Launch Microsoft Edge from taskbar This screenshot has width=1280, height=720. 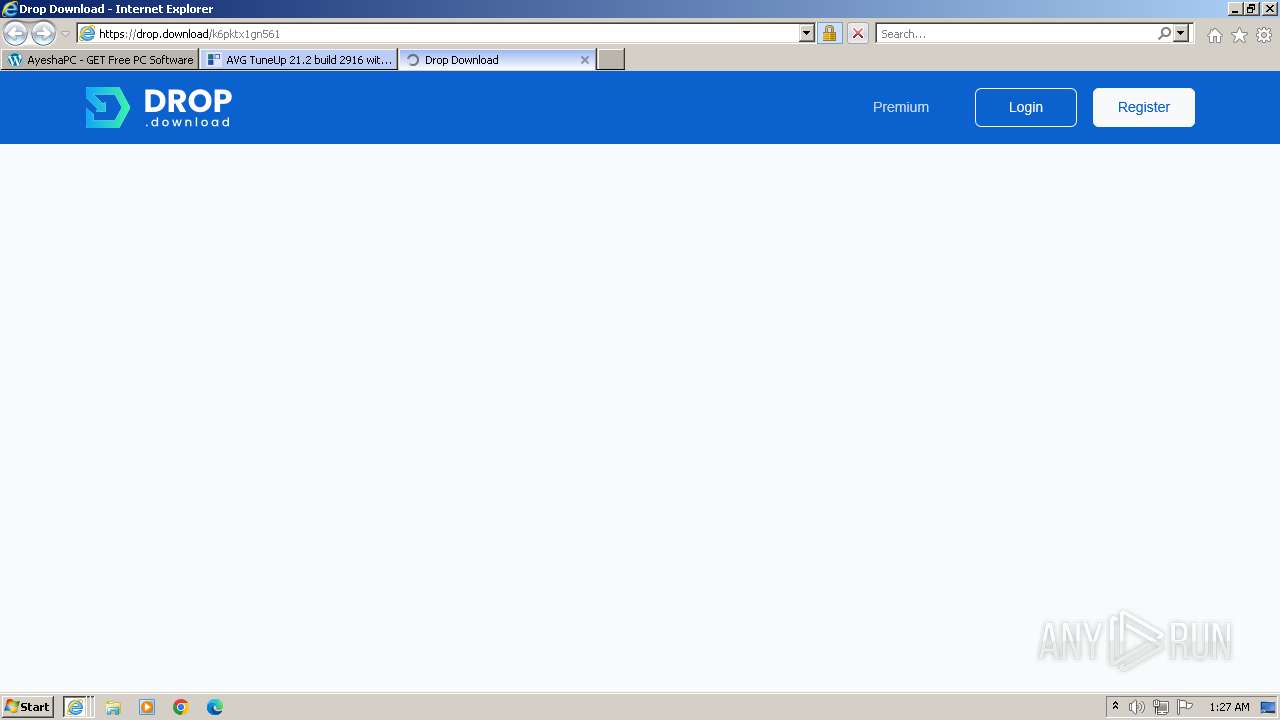coord(215,707)
